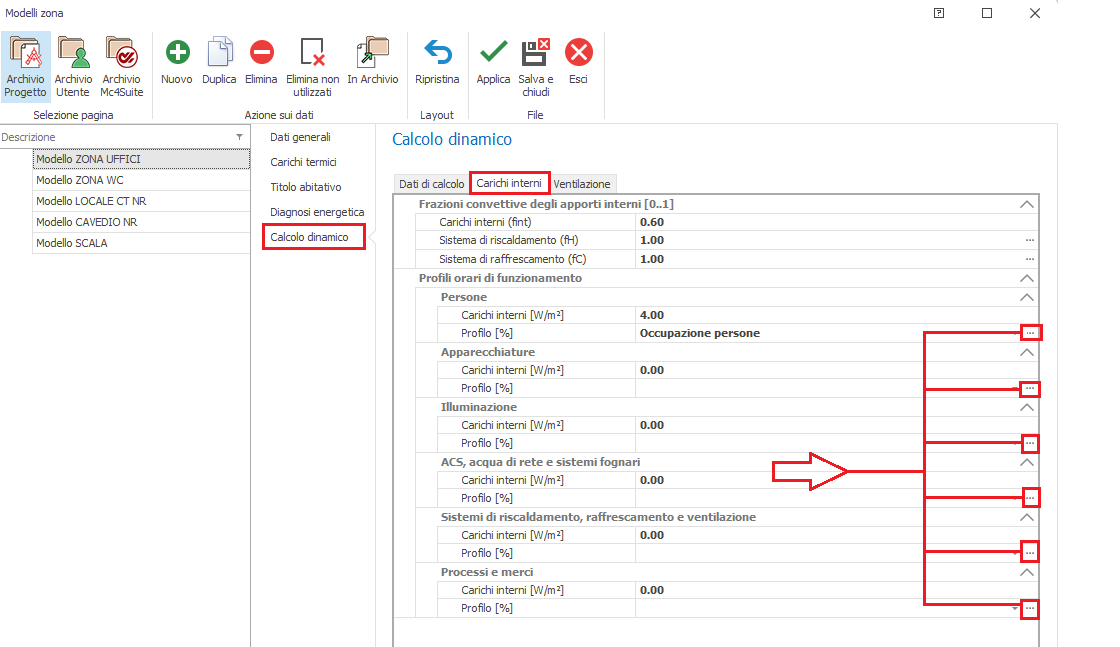Send the model In Archivio

coord(372,52)
